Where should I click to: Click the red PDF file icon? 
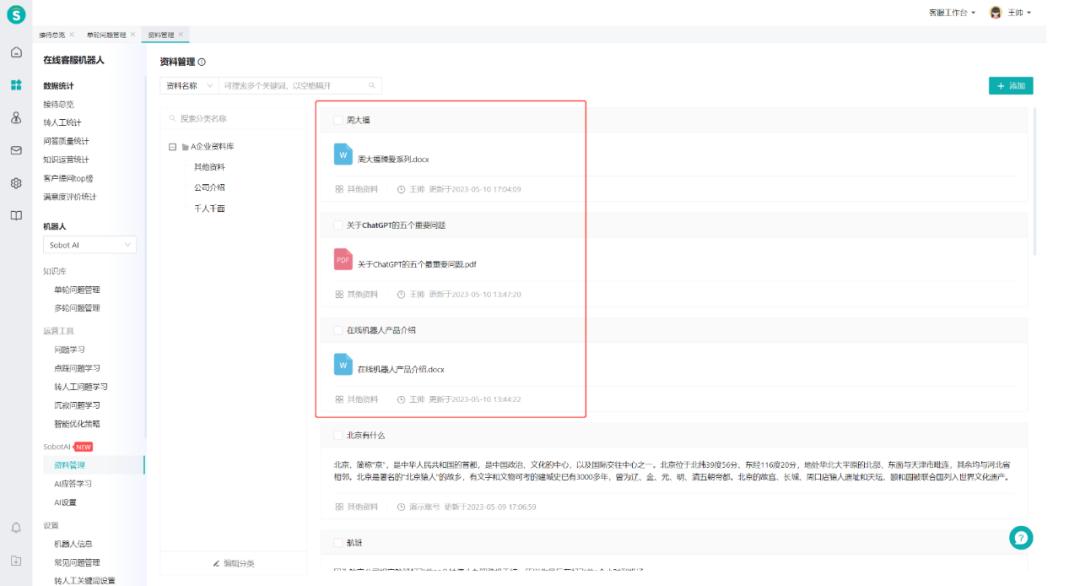click(x=343, y=260)
